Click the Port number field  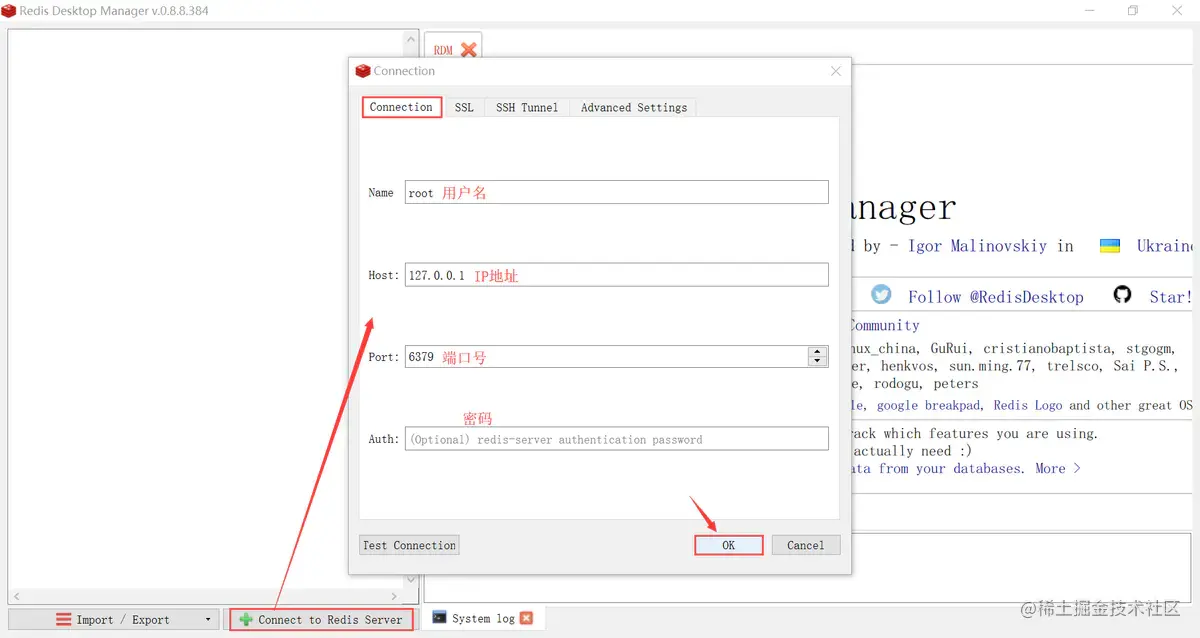point(607,356)
